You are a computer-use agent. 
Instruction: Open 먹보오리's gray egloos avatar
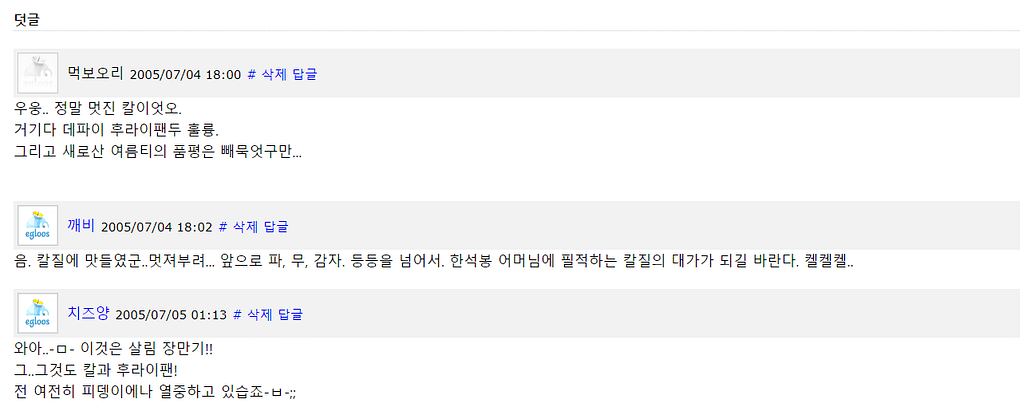(37, 73)
